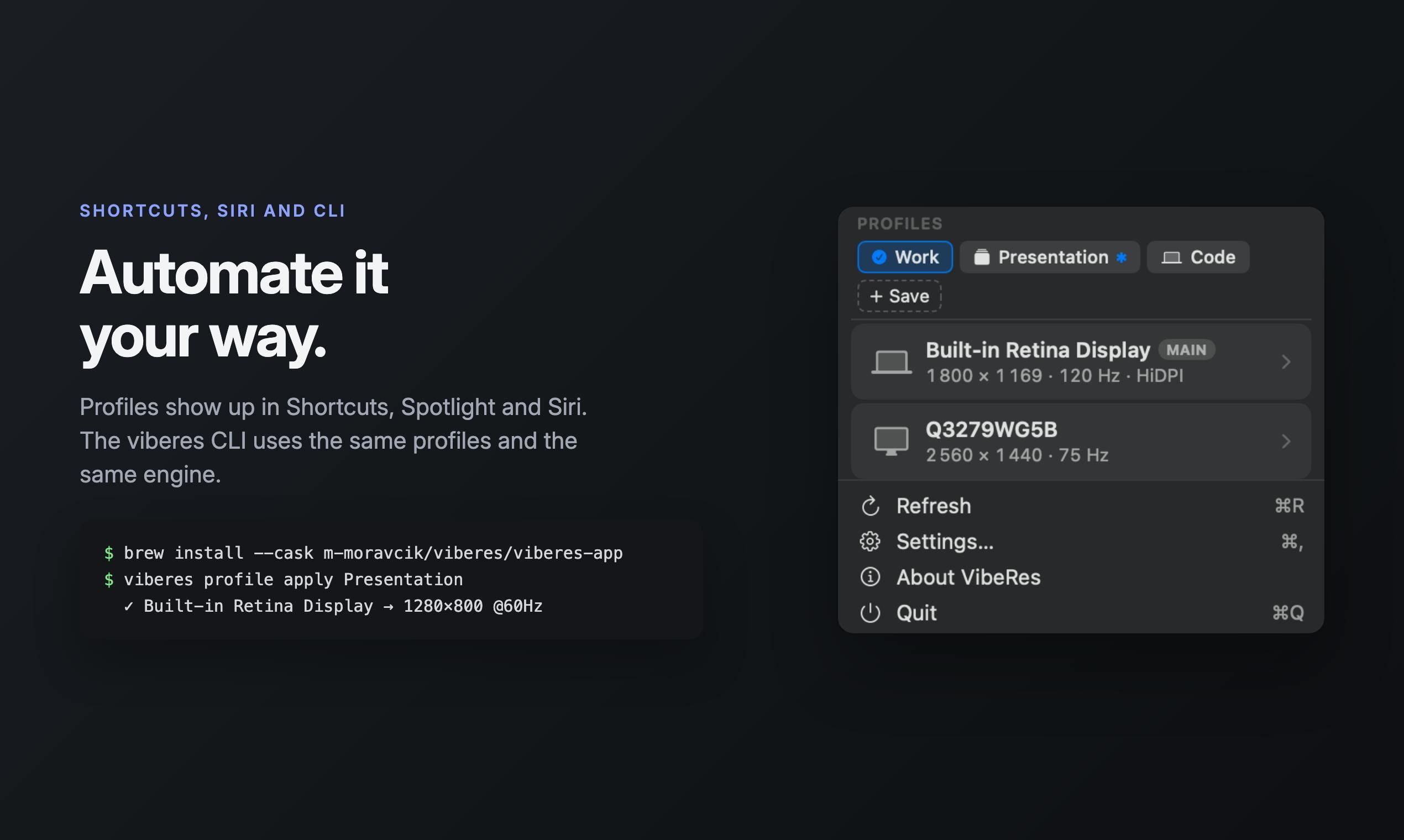Viewport: 1404px width, 840px height.
Task: Choose Quit from the menu
Action: pyautogui.click(x=1081, y=613)
